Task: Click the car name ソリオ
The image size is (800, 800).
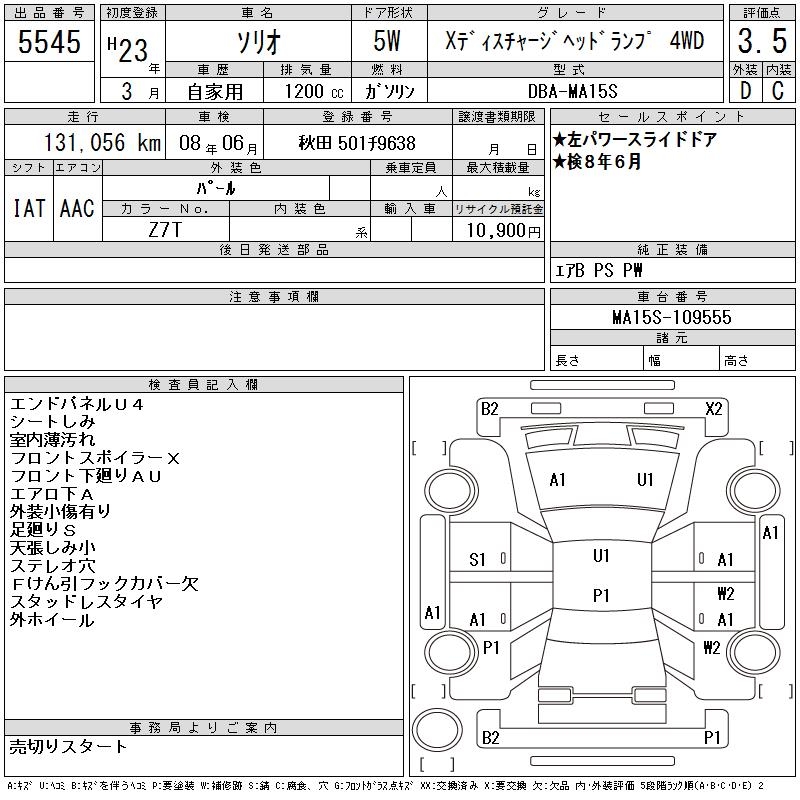Action: point(259,41)
